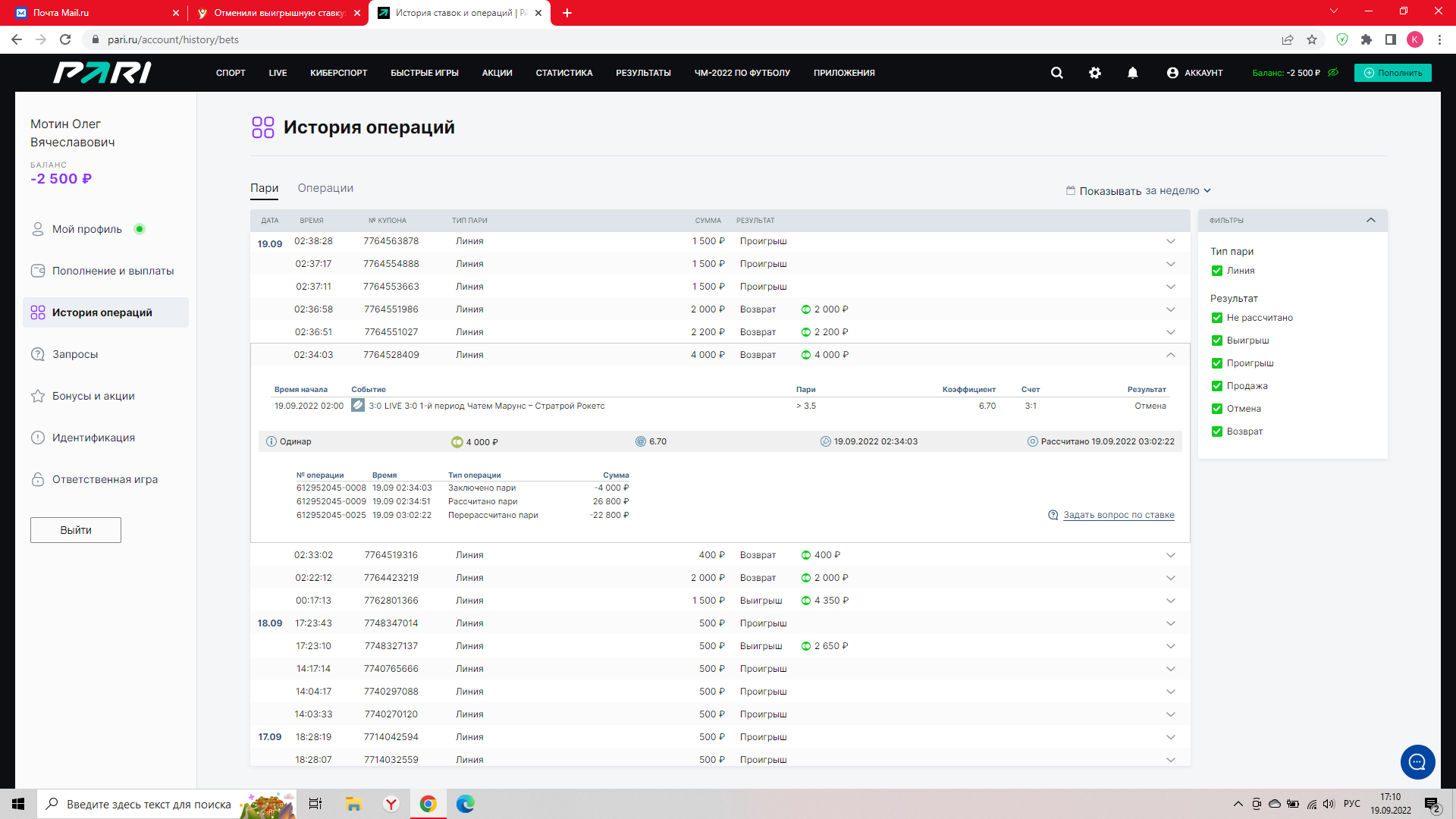Click the PARI logo

click(102, 73)
